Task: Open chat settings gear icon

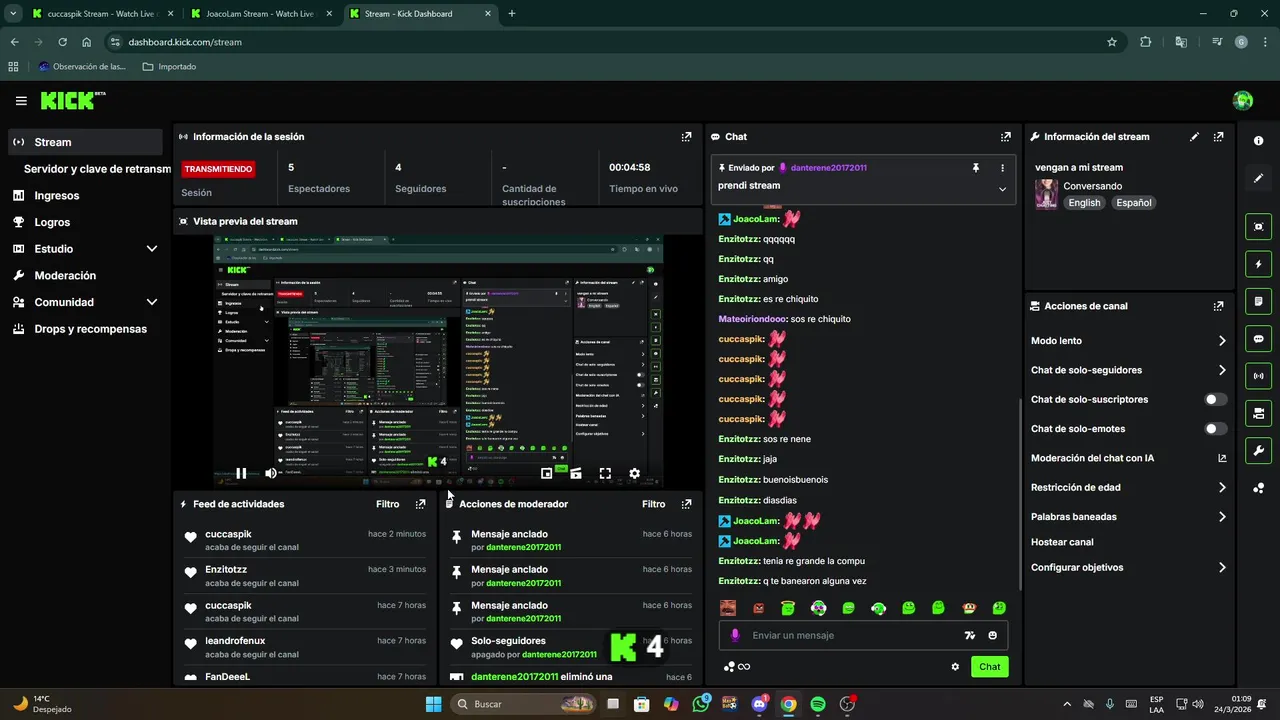Action: 955,667
